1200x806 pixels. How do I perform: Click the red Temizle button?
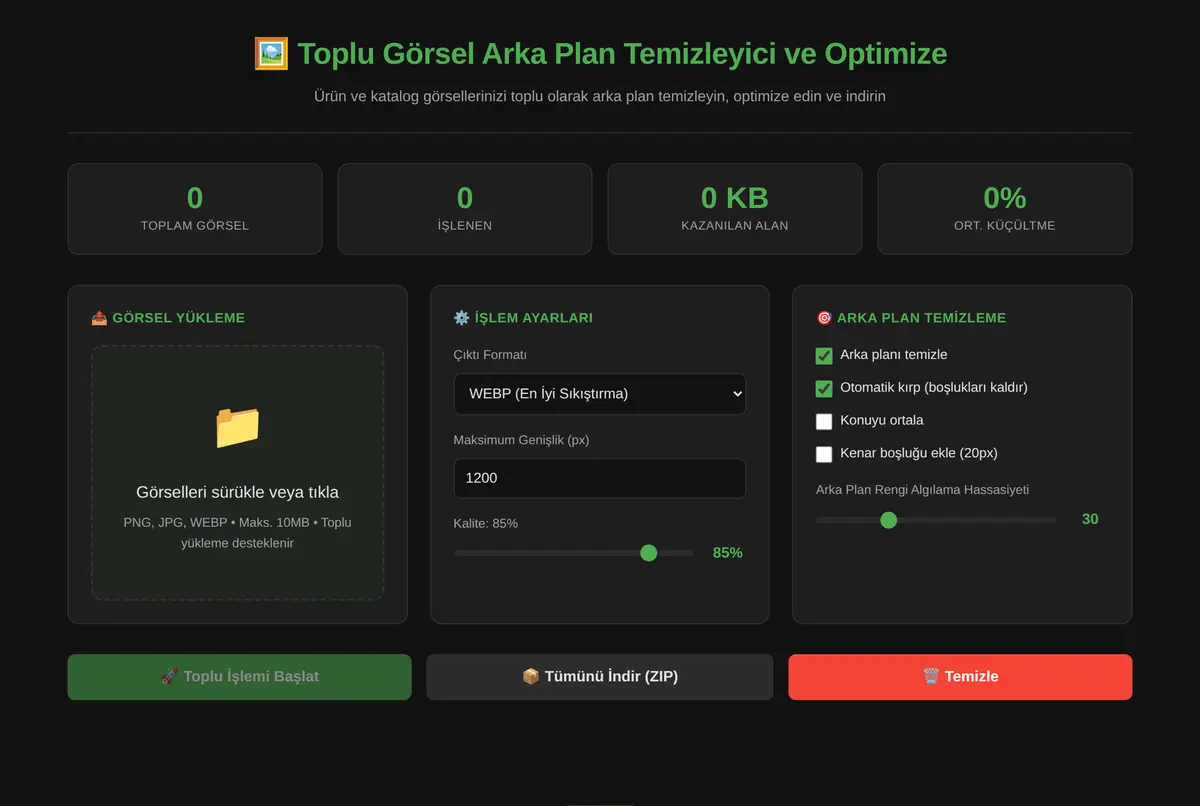pos(960,677)
